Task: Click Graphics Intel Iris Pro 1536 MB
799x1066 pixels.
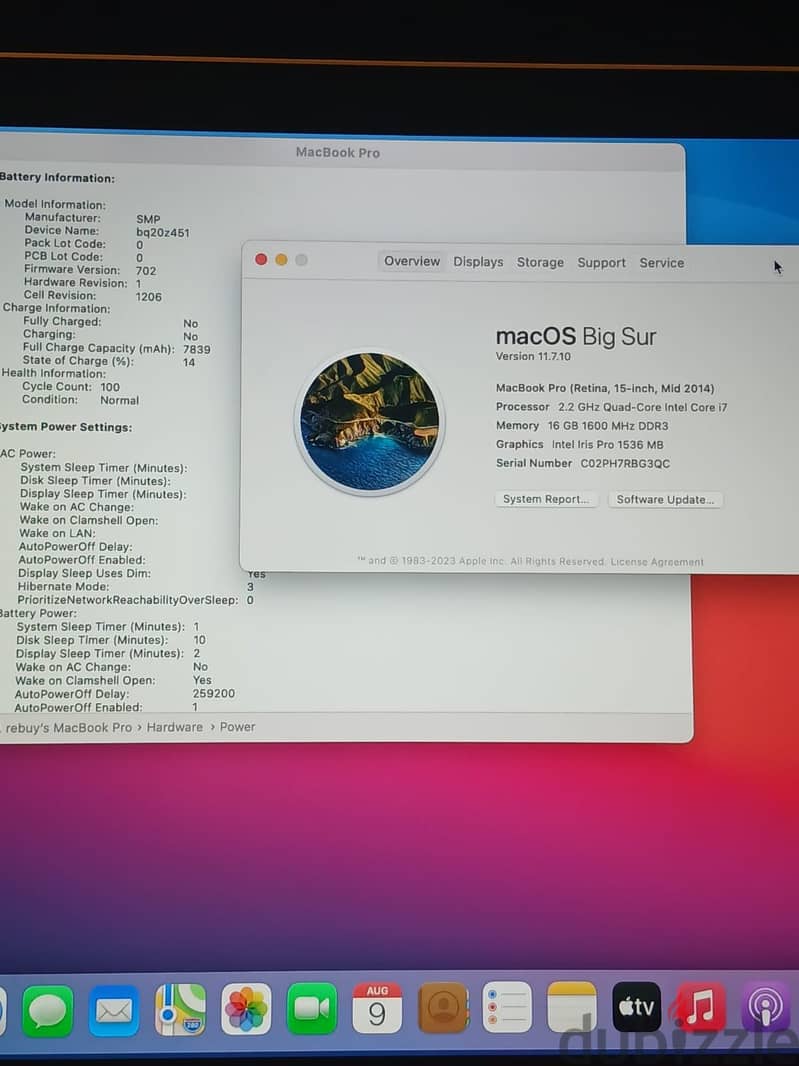Action: (579, 445)
